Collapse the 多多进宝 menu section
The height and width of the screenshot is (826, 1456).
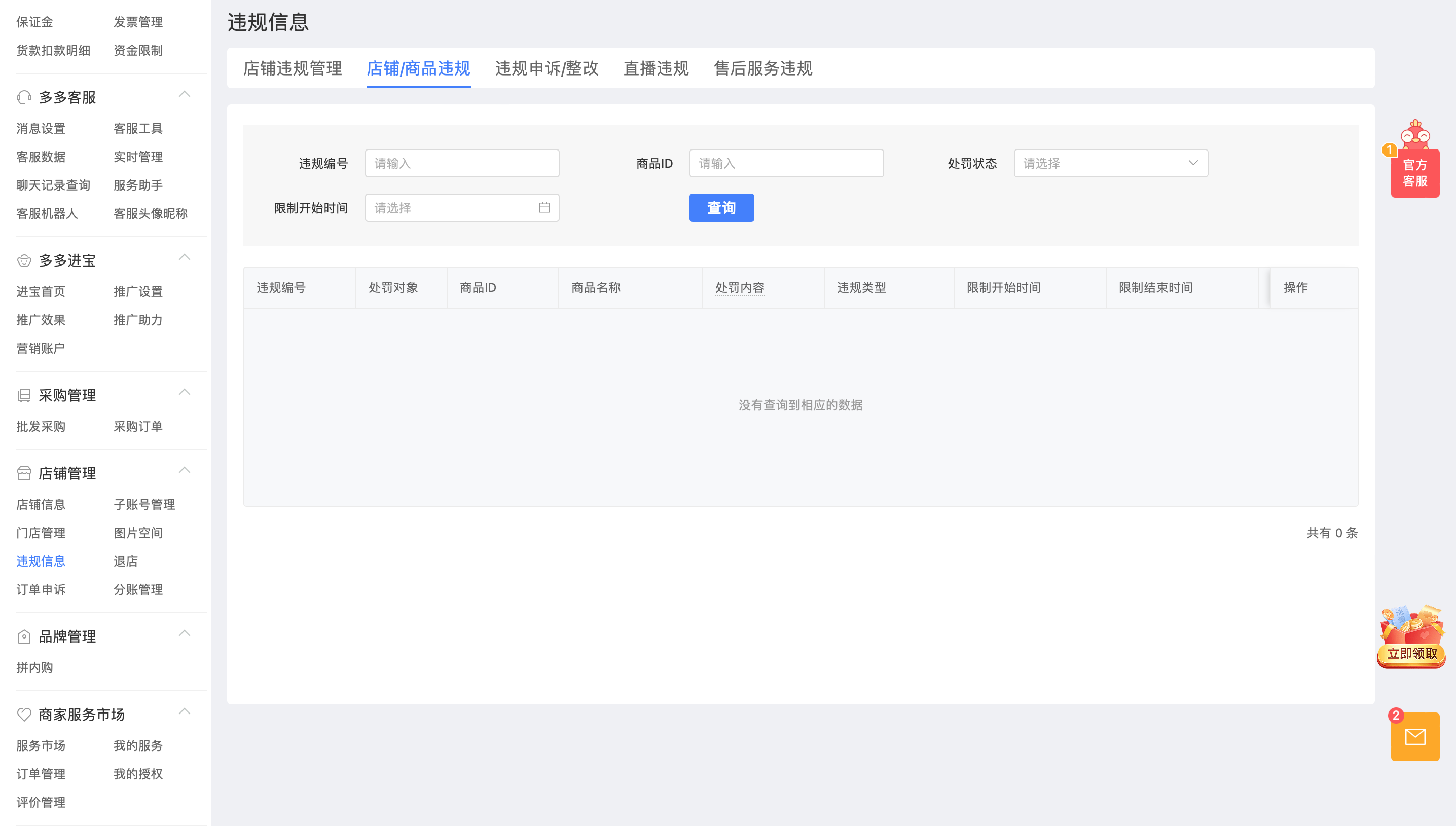click(185, 257)
